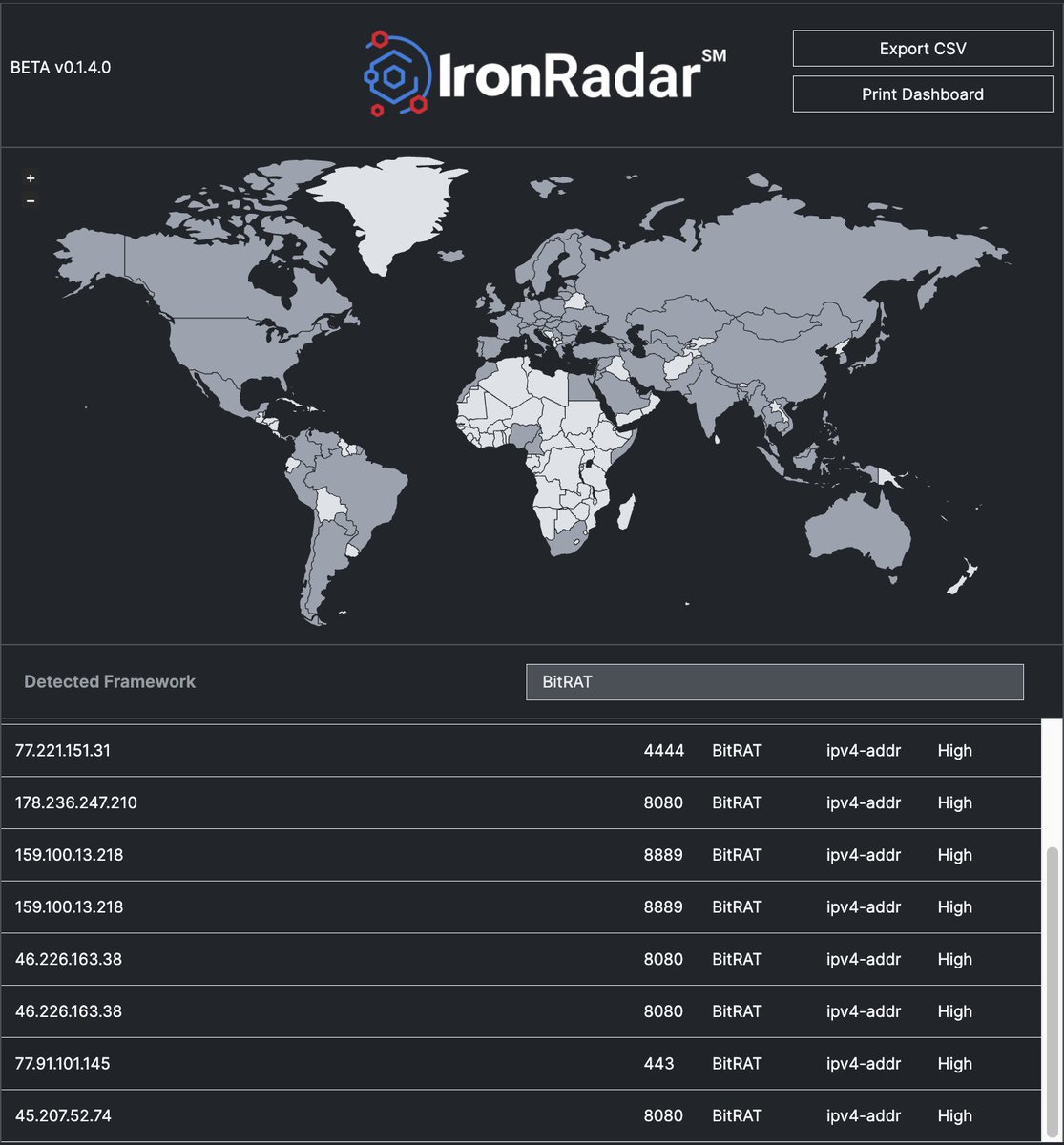
Task: Click the Detected Framework label
Action: tap(110, 682)
